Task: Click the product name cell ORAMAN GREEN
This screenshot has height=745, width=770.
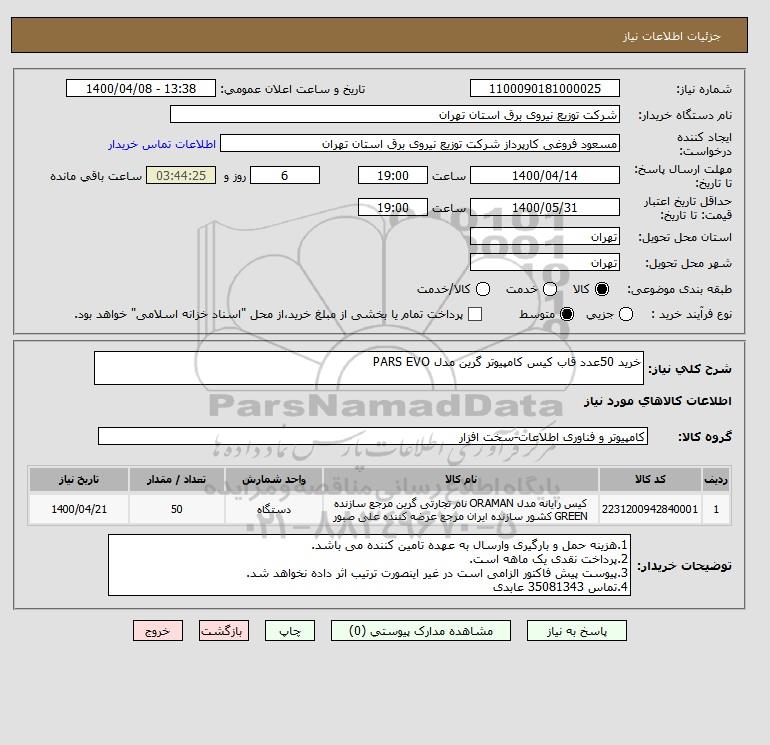Action: click(x=461, y=509)
